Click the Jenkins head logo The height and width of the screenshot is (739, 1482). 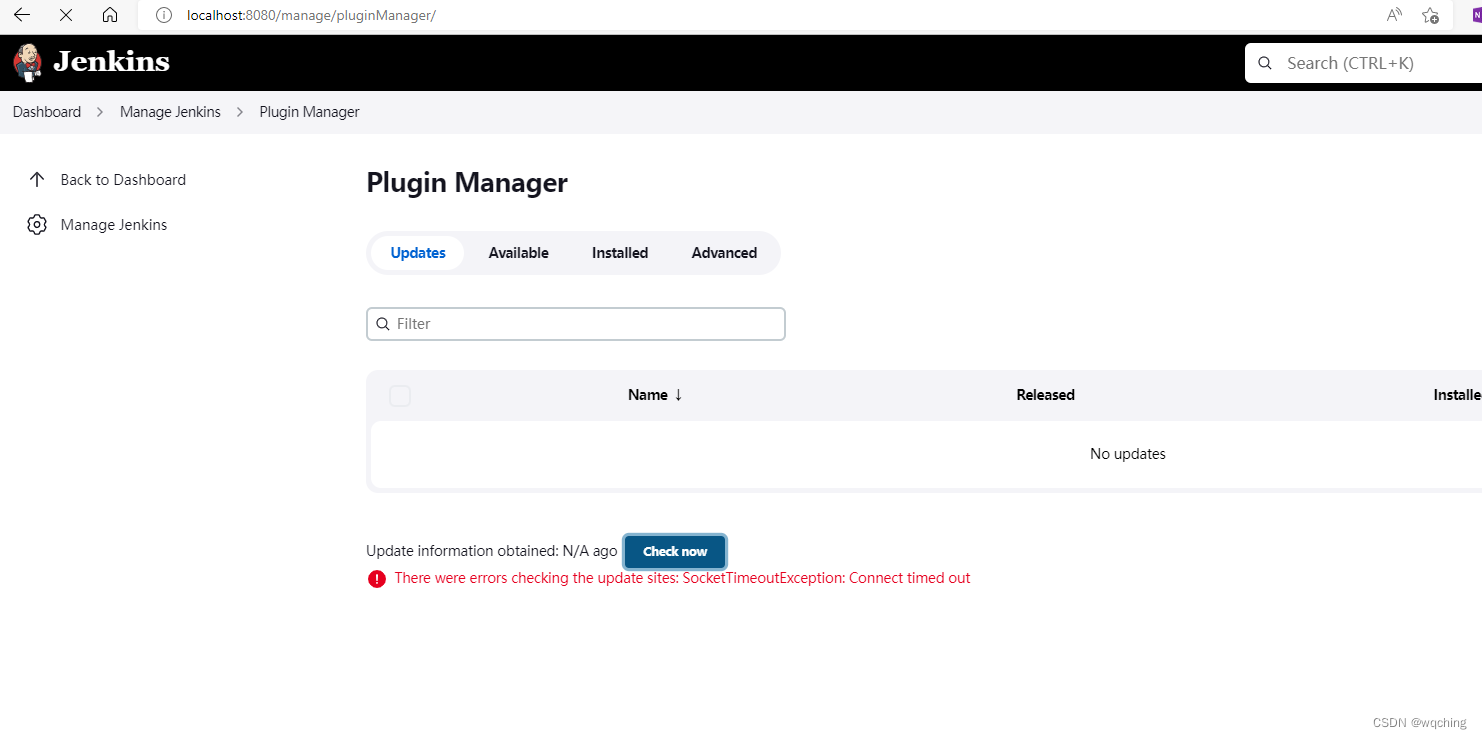pos(27,61)
